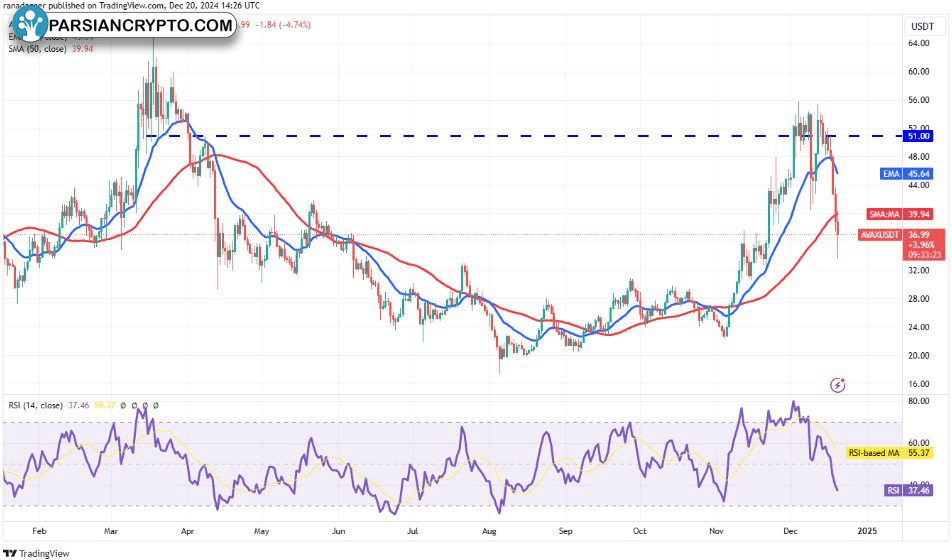The image size is (952, 560).
Task: Select the AVAXUSDT 36.99 last price label
Action: pos(901,244)
